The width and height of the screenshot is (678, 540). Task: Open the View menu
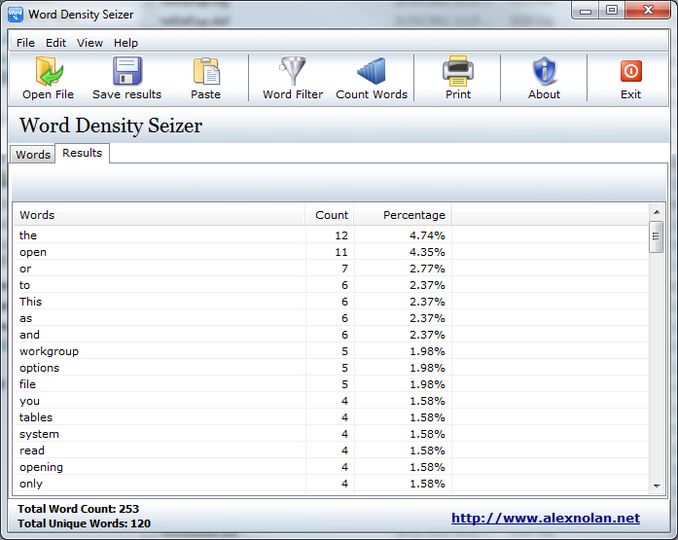click(90, 43)
